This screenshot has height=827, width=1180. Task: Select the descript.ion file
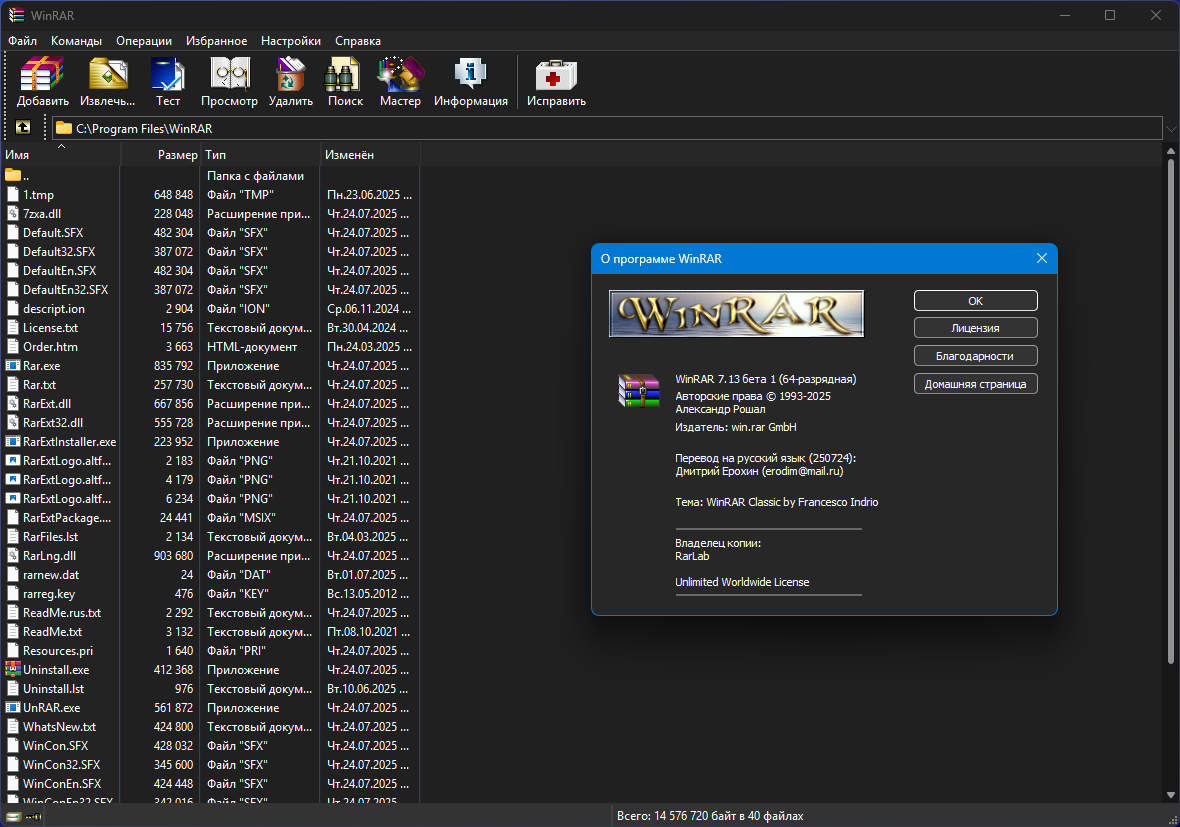tap(53, 309)
